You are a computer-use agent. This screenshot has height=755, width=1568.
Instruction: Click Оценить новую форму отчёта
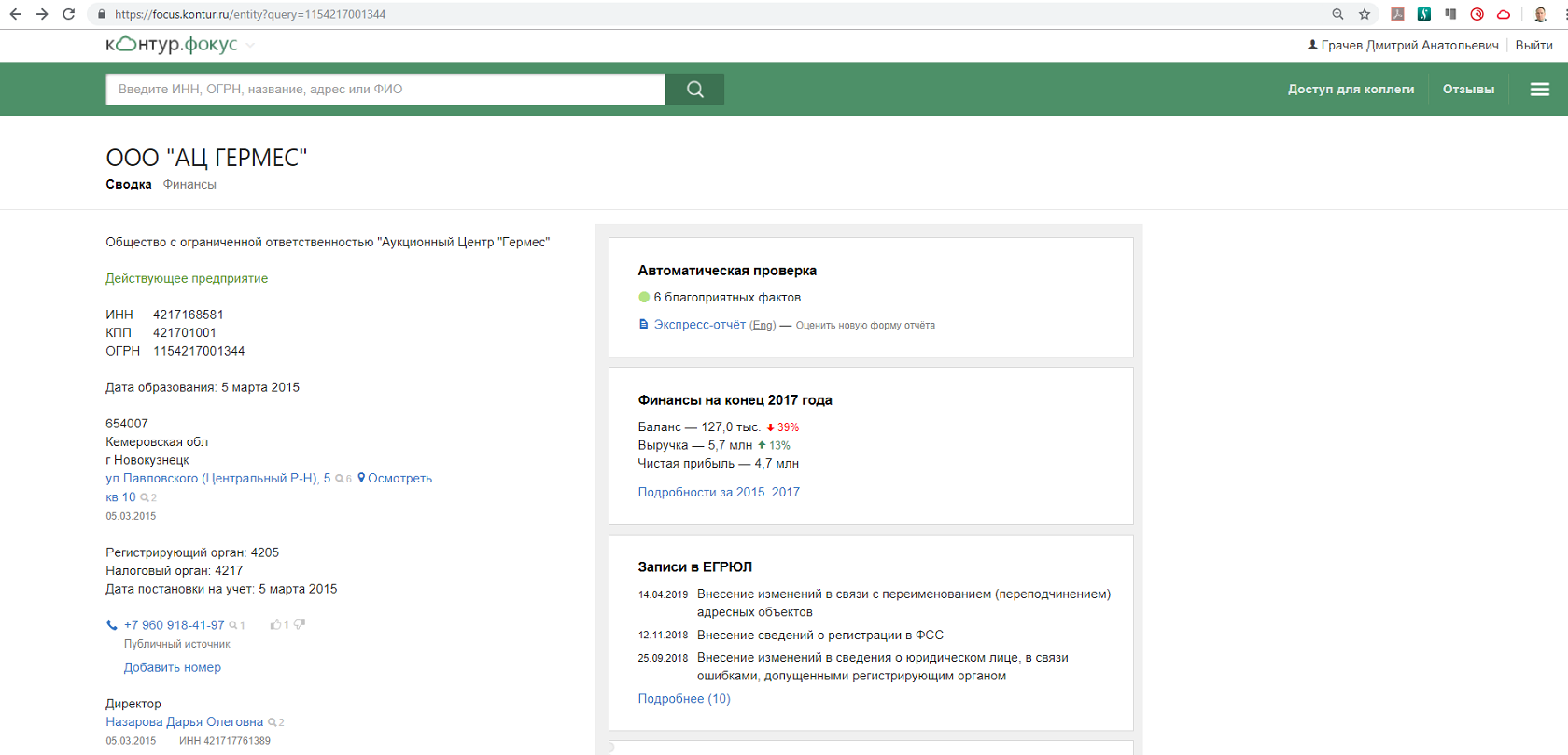pyautogui.click(x=865, y=326)
